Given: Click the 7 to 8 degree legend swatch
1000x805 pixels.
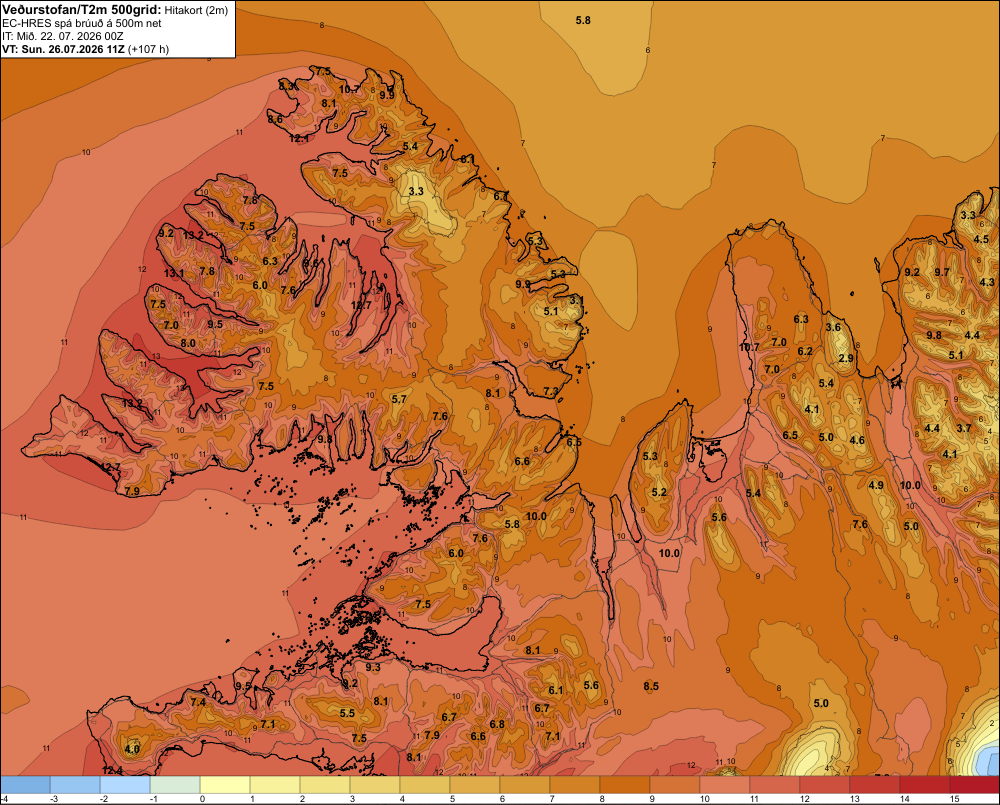Looking at the screenshot, I should tap(575, 785).
